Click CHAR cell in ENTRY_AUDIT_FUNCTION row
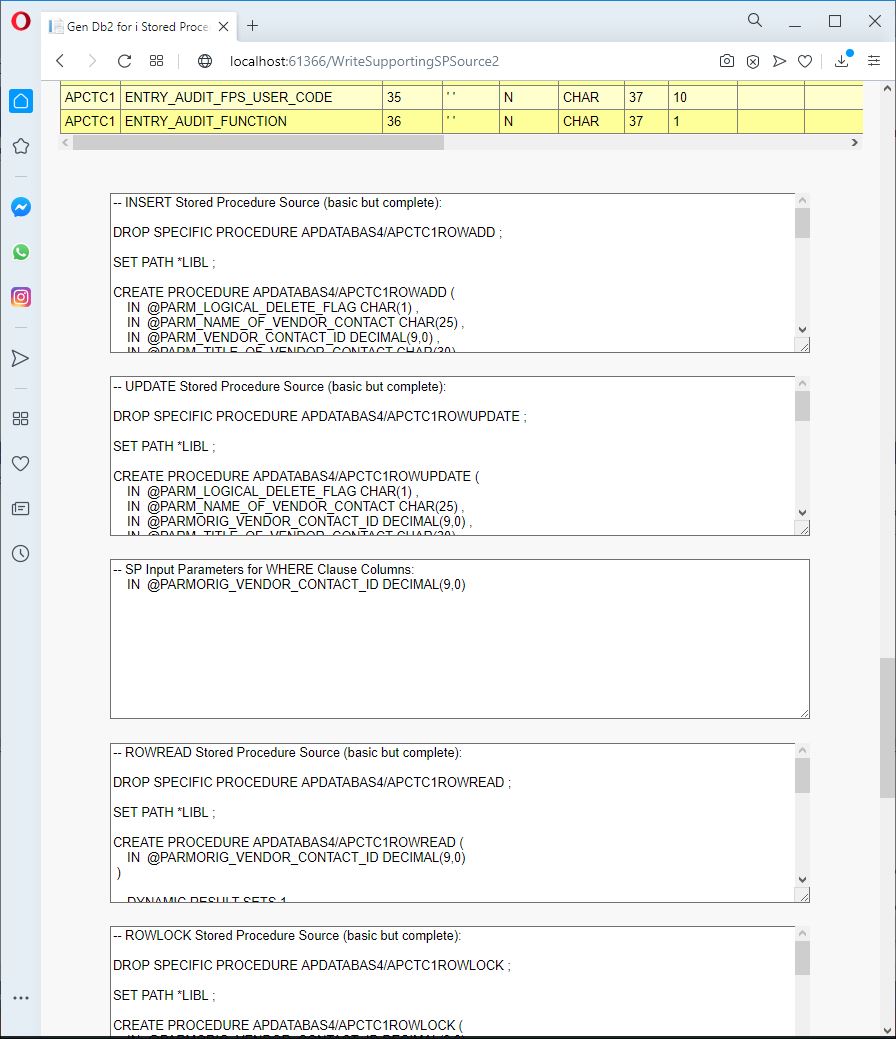The width and height of the screenshot is (896, 1039). coord(591,121)
